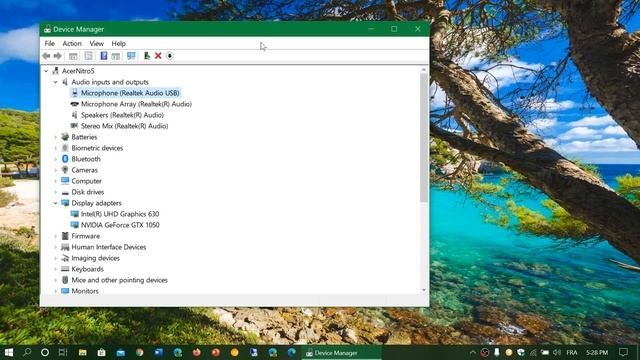The image size is (640, 360).
Task: Expand the Firmware category arrow
Action: point(56,236)
